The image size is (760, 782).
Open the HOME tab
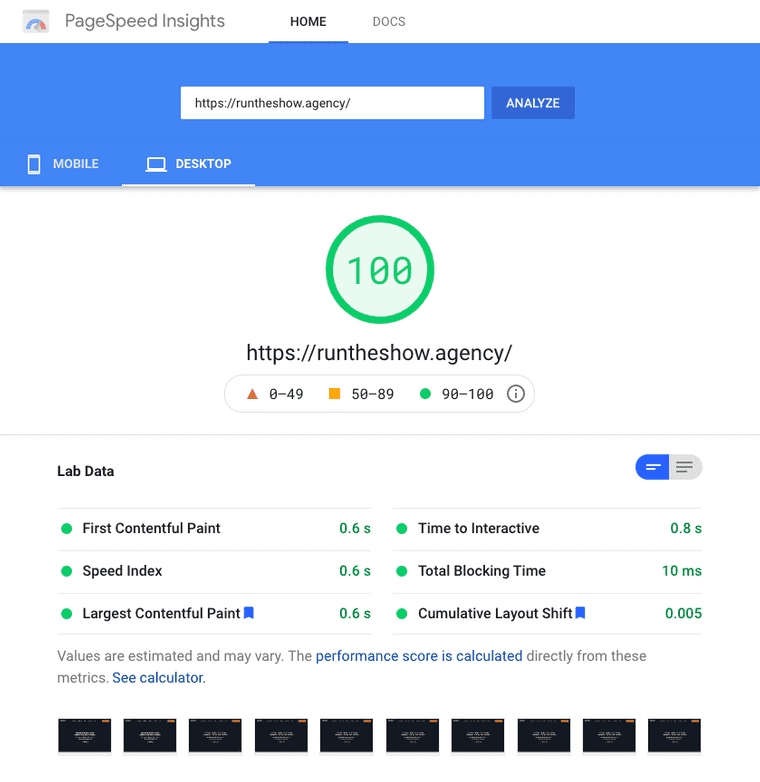(308, 21)
